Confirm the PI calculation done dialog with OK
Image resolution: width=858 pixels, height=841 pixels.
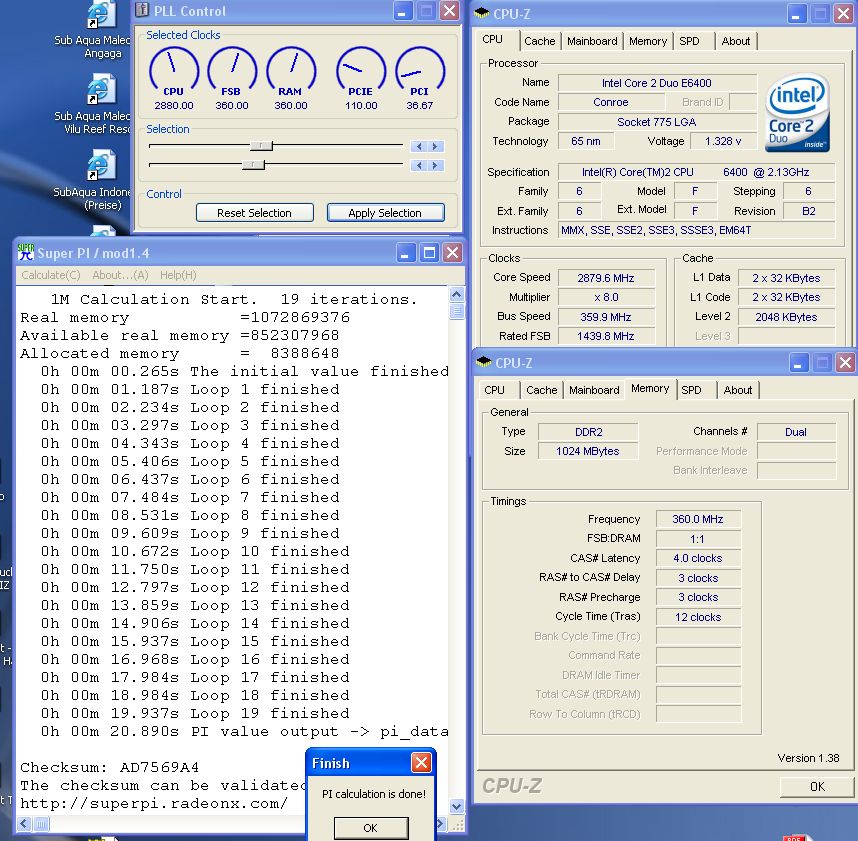click(370, 828)
